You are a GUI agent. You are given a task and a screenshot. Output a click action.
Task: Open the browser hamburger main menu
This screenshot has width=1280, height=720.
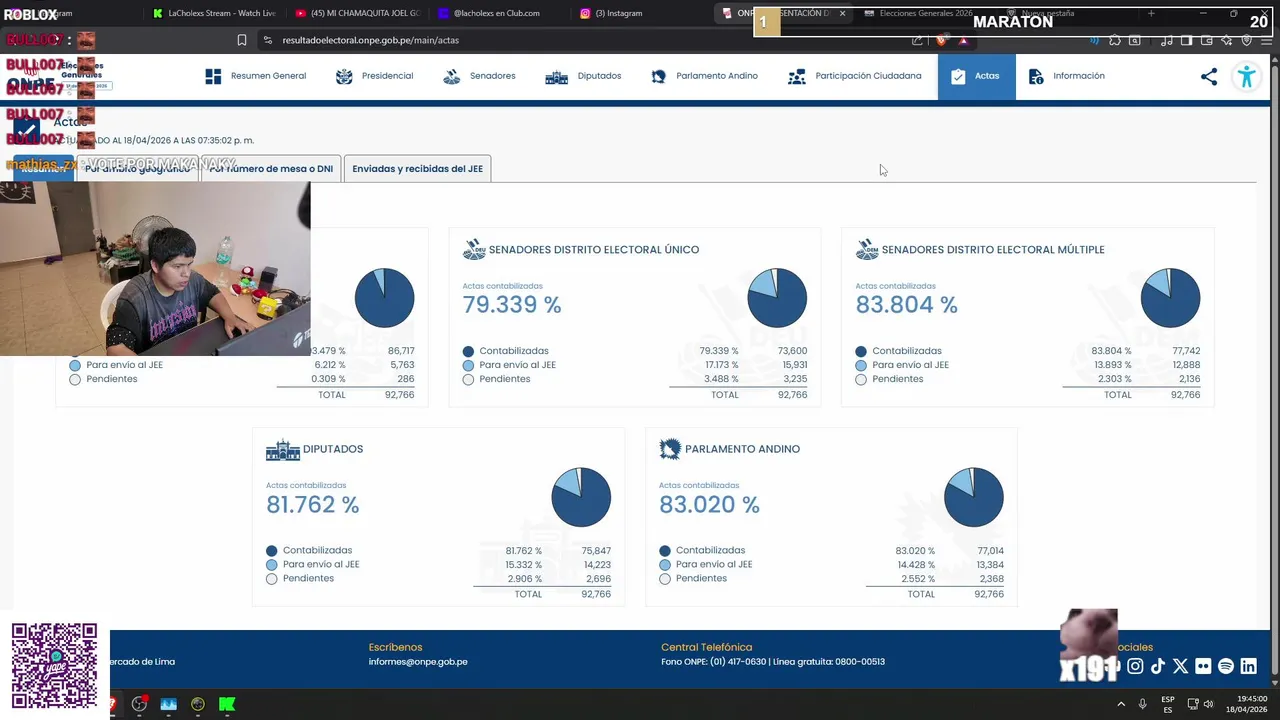pyautogui.click(x=1266, y=40)
